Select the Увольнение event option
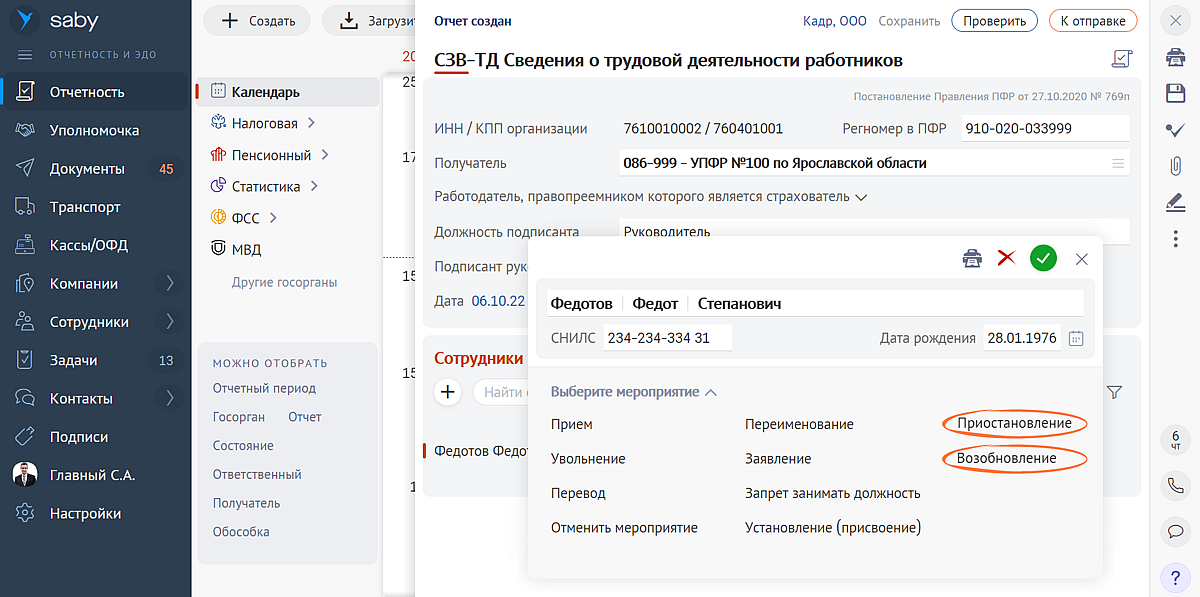The width and height of the screenshot is (1200, 597). (x=588, y=459)
